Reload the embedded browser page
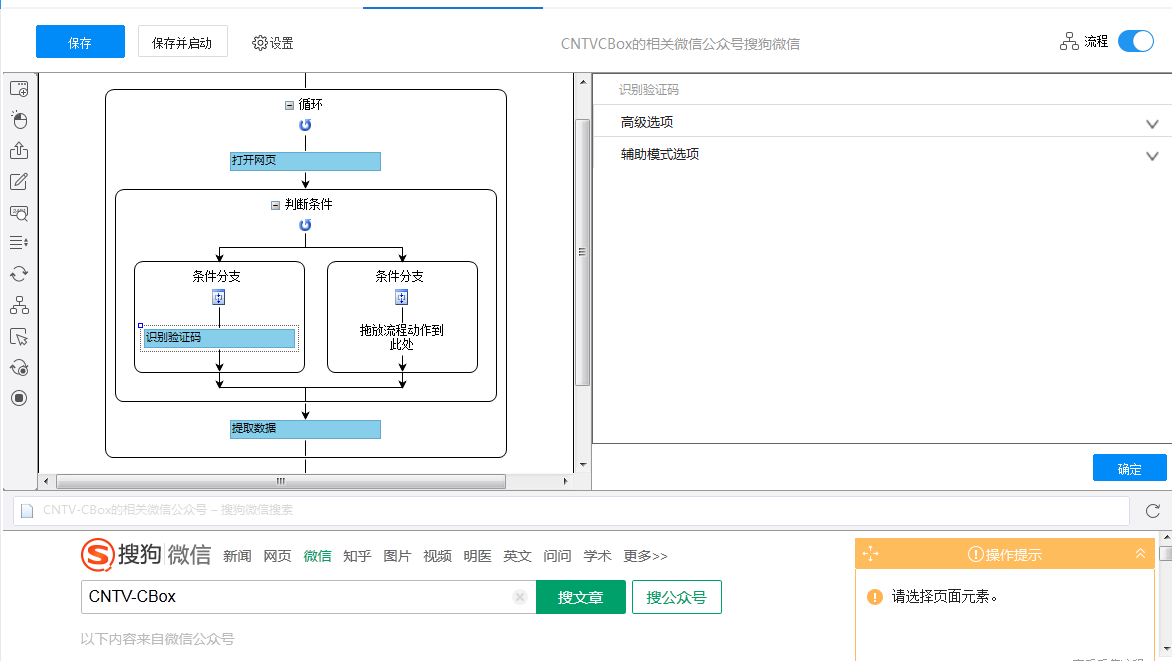The height and width of the screenshot is (661, 1172). click(x=1153, y=511)
